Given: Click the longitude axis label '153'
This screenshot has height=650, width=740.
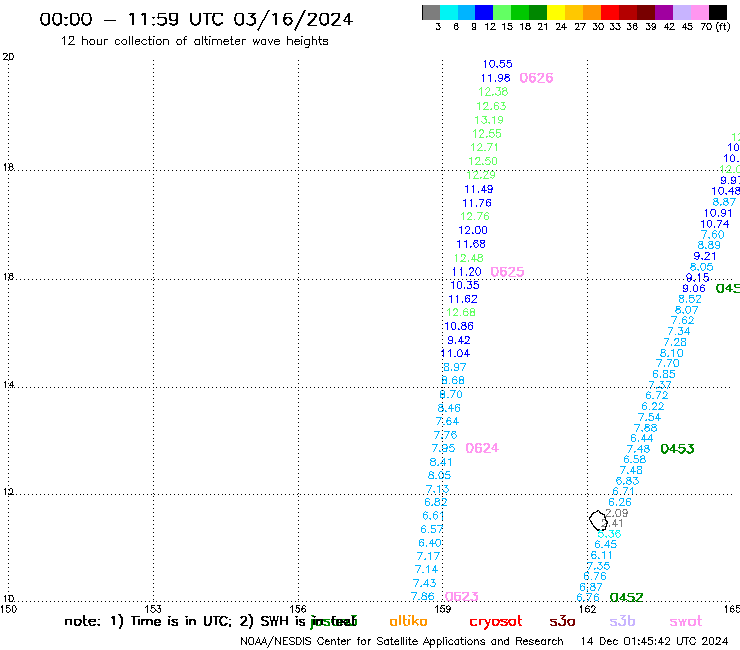Looking at the screenshot, I should point(153,609).
